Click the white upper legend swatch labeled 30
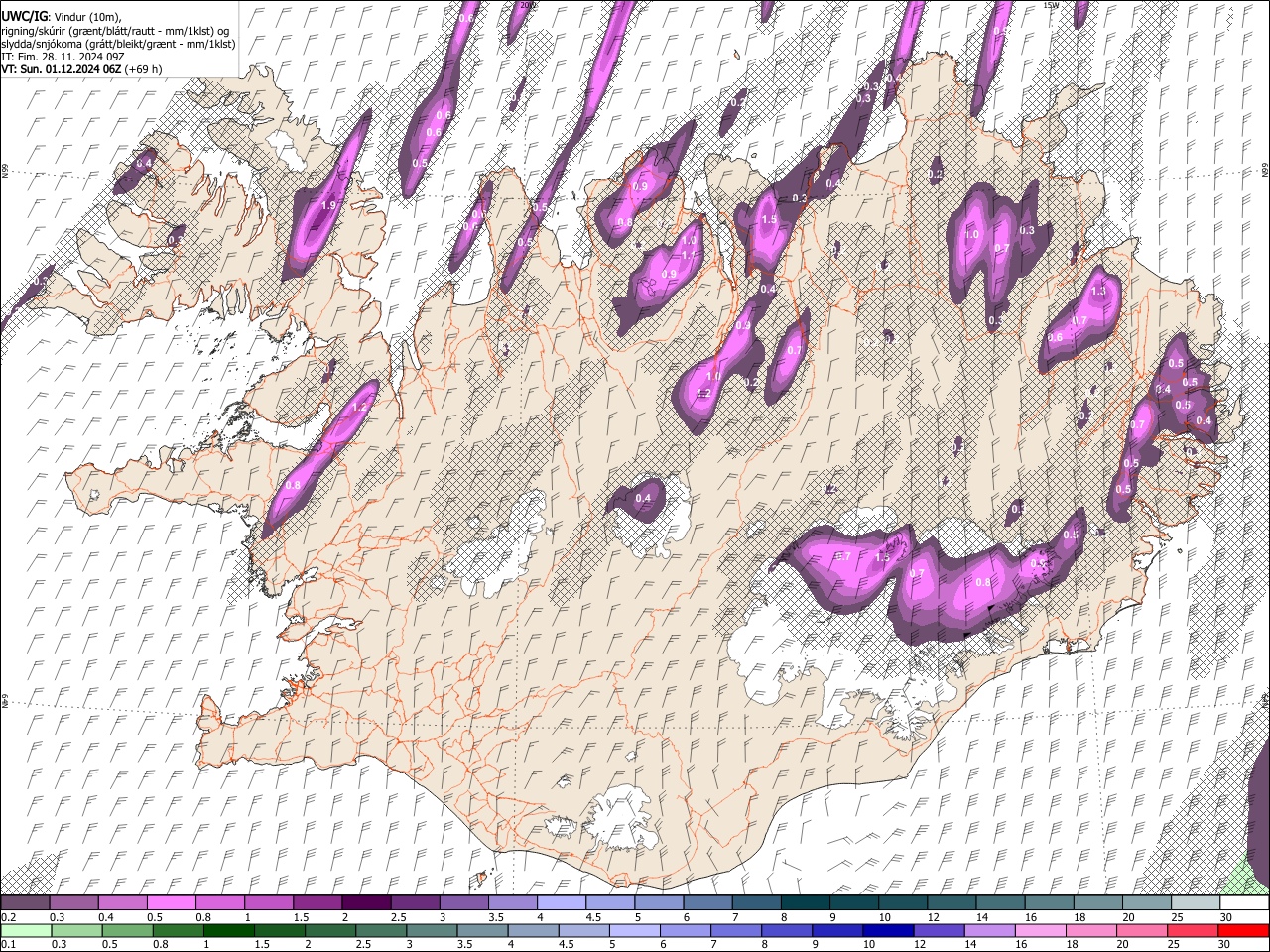 point(1244,903)
